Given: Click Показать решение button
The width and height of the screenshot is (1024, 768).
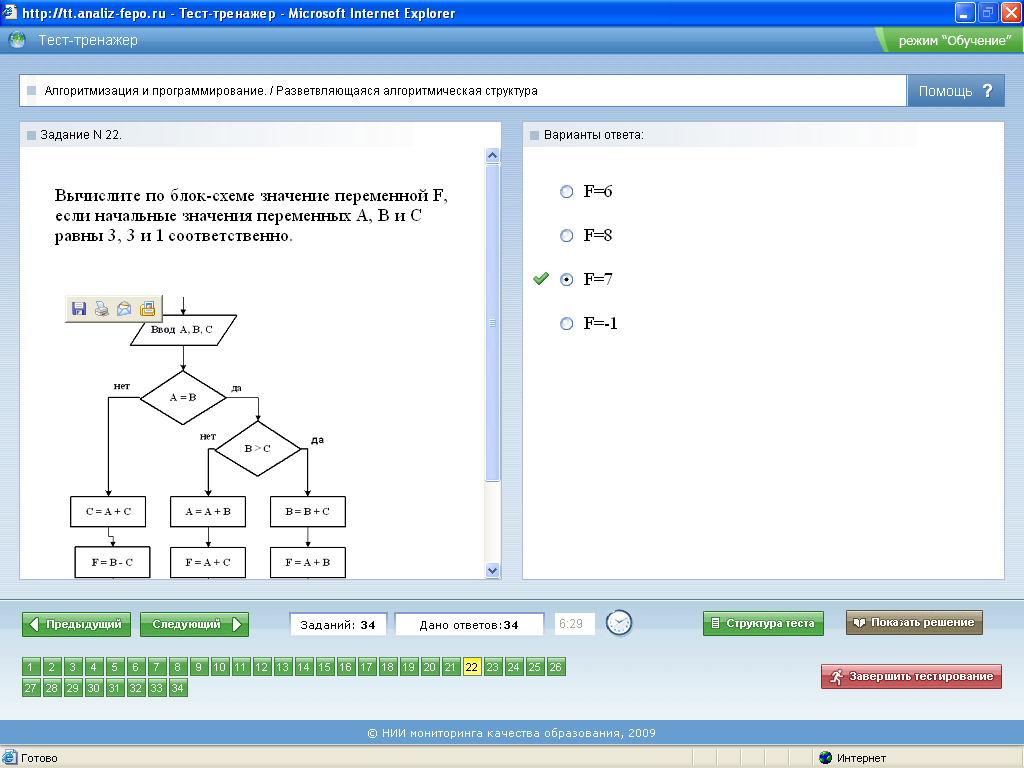Looking at the screenshot, I should (x=914, y=622).
